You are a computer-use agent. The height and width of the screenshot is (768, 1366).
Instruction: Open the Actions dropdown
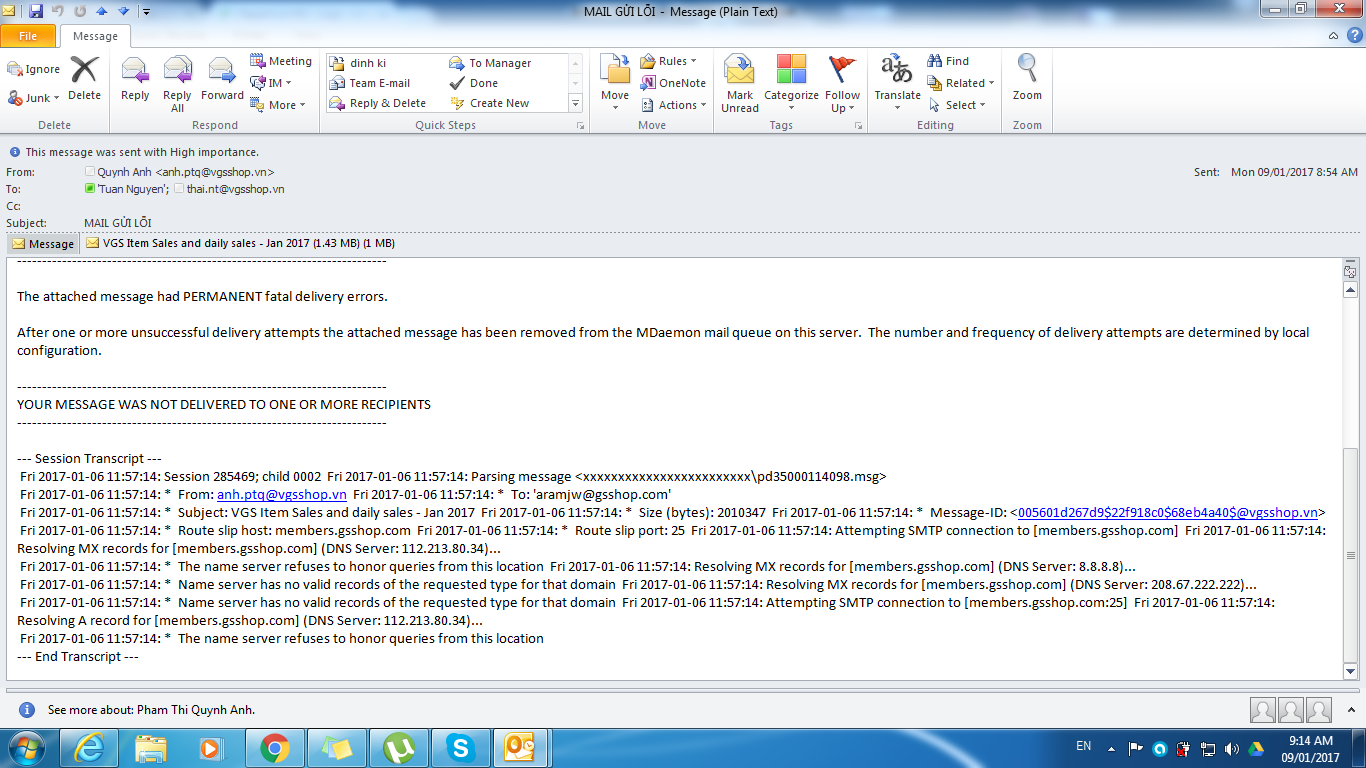coord(673,105)
